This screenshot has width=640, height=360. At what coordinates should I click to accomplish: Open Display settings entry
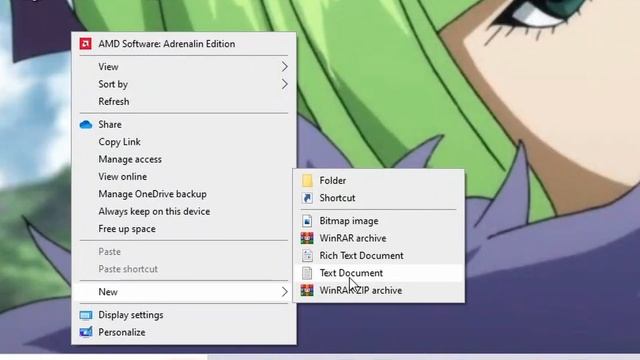point(184,315)
